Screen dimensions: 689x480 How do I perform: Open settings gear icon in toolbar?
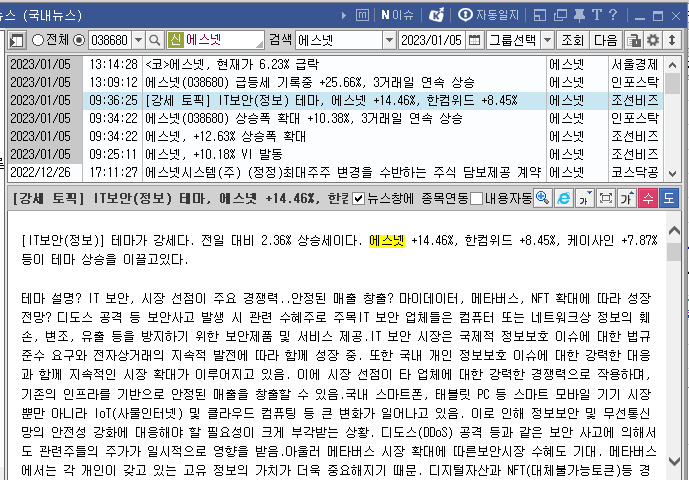point(653,40)
